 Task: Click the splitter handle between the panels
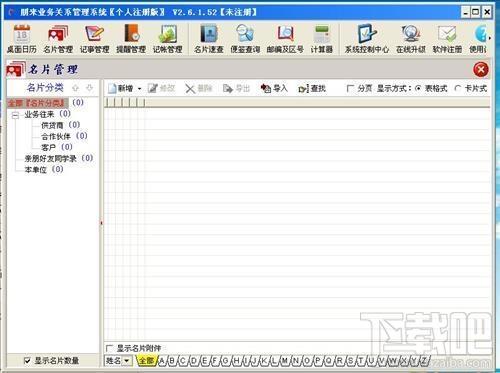(x=101, y=223)
